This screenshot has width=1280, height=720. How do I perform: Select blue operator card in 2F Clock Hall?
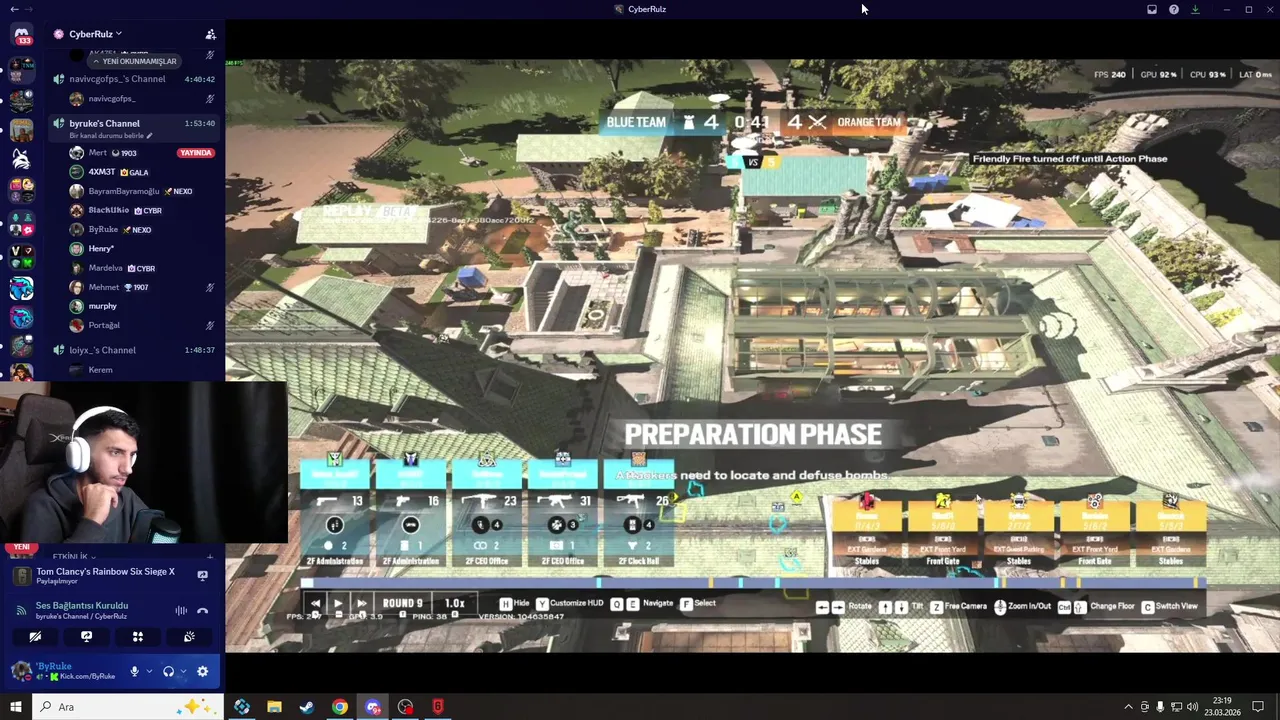pos(639,513)
